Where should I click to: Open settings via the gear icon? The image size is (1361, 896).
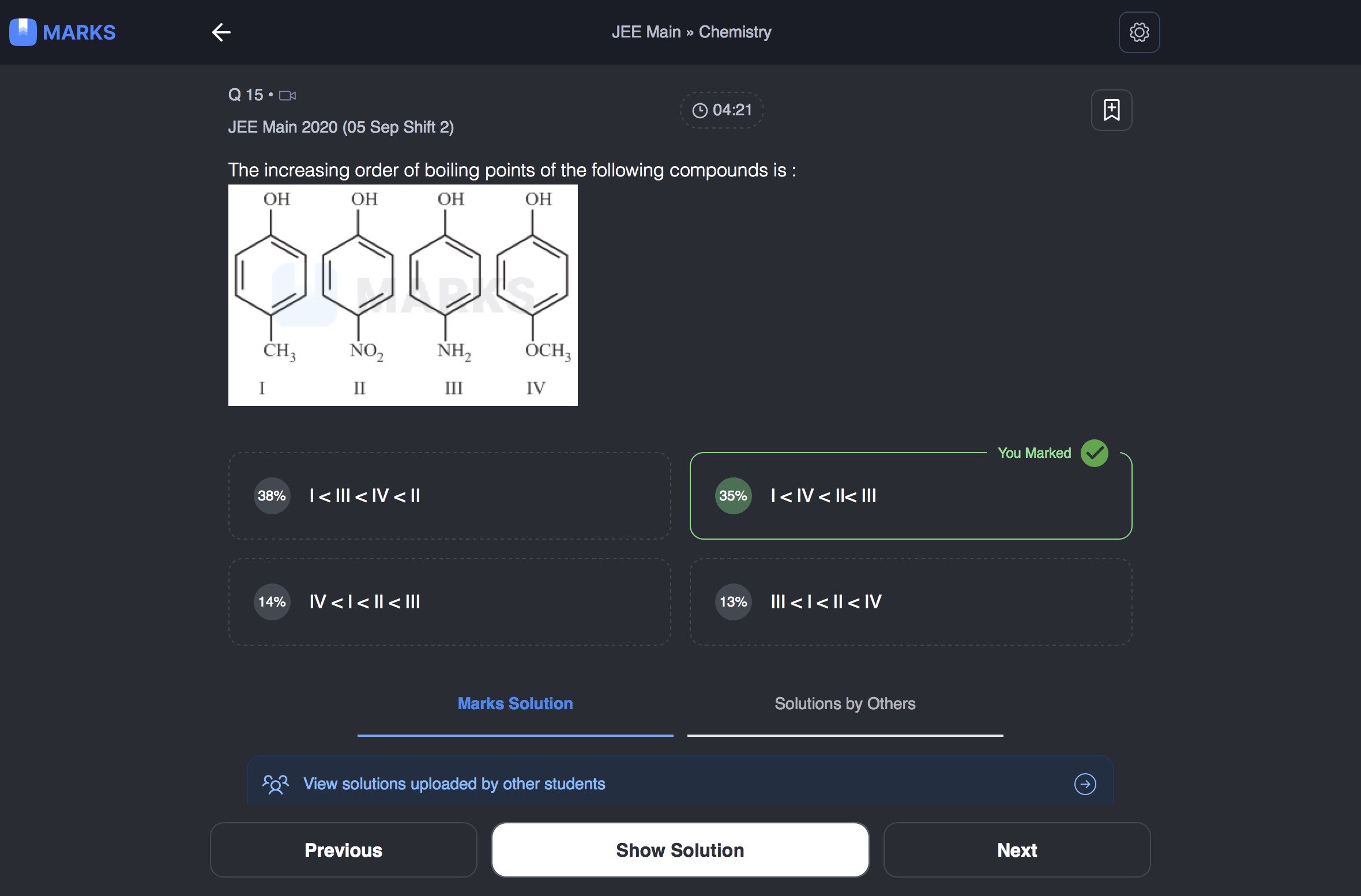pos(1138,32)
